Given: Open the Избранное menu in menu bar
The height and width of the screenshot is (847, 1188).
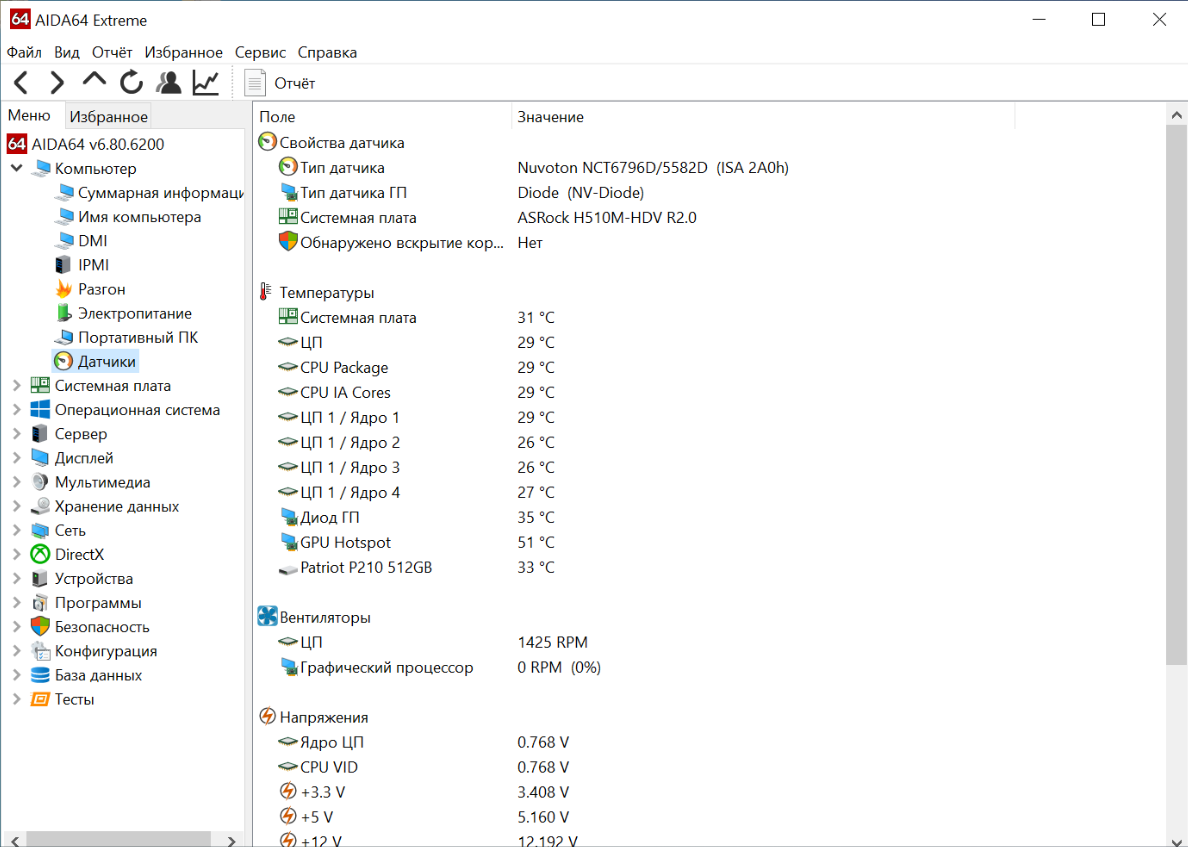Looking at the screenshot, I should (183, 52).
